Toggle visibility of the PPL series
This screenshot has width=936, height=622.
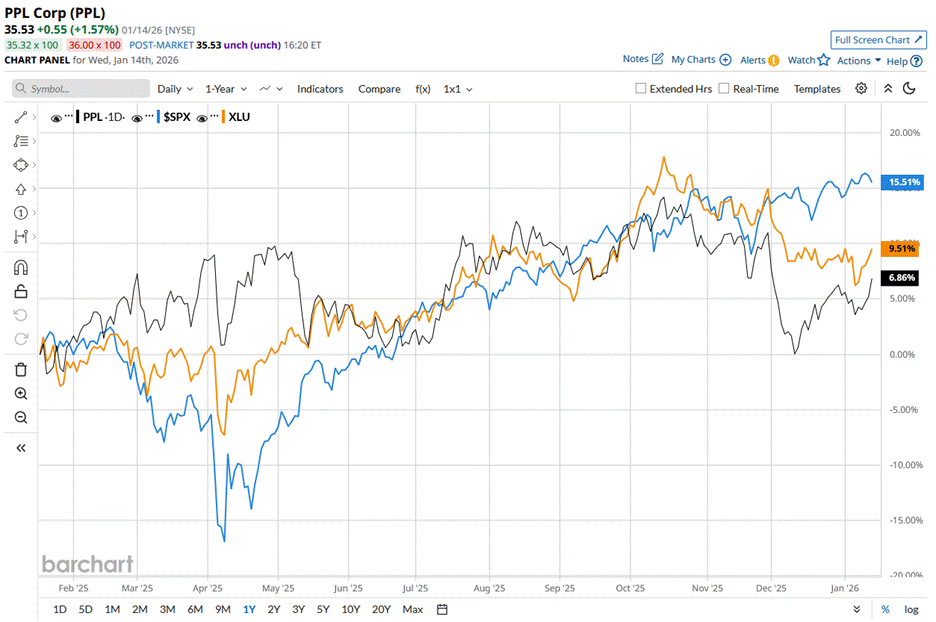(x=56, y=118)
